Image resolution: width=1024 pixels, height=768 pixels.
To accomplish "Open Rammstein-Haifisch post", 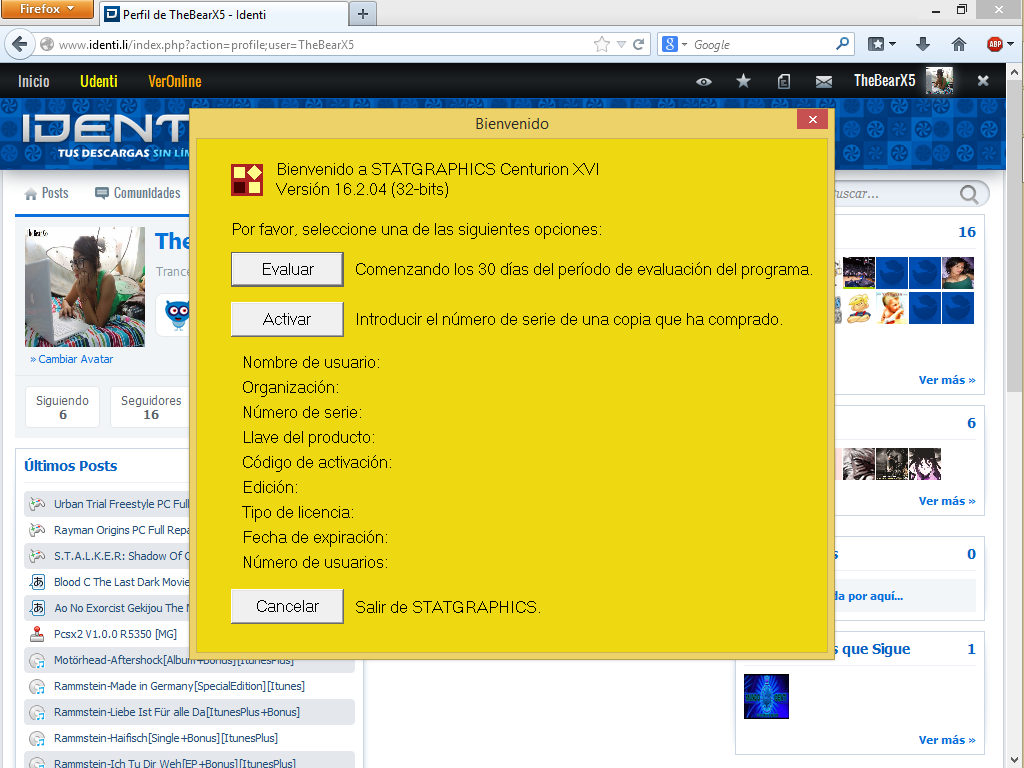I will 166,738.
